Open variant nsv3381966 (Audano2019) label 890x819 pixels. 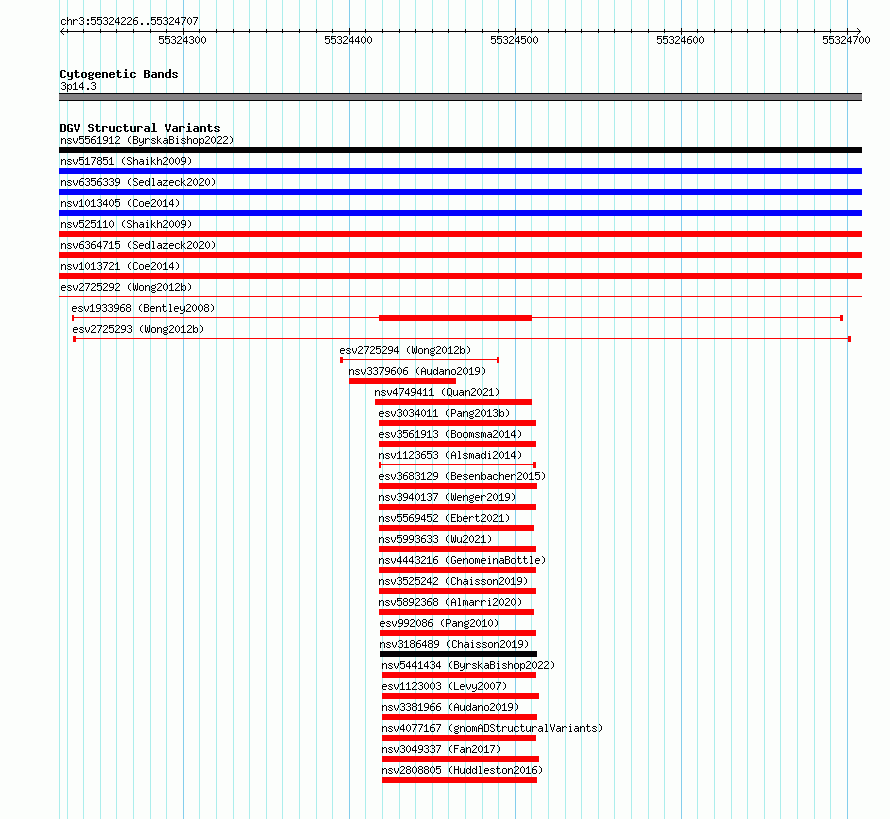pyautogui.click(x=450, y=707)
